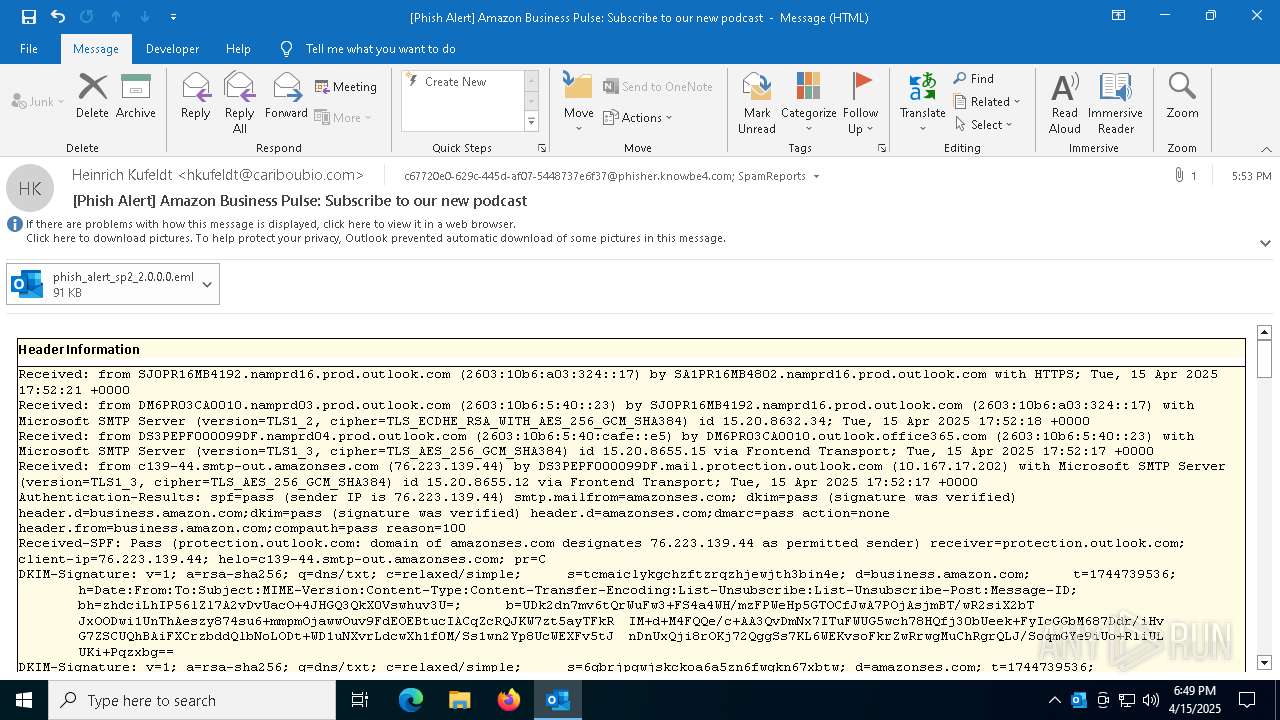The image size is (1280, 720).
Task: Open the attachment options dropdown arrow
Action: tap(207, 284)
